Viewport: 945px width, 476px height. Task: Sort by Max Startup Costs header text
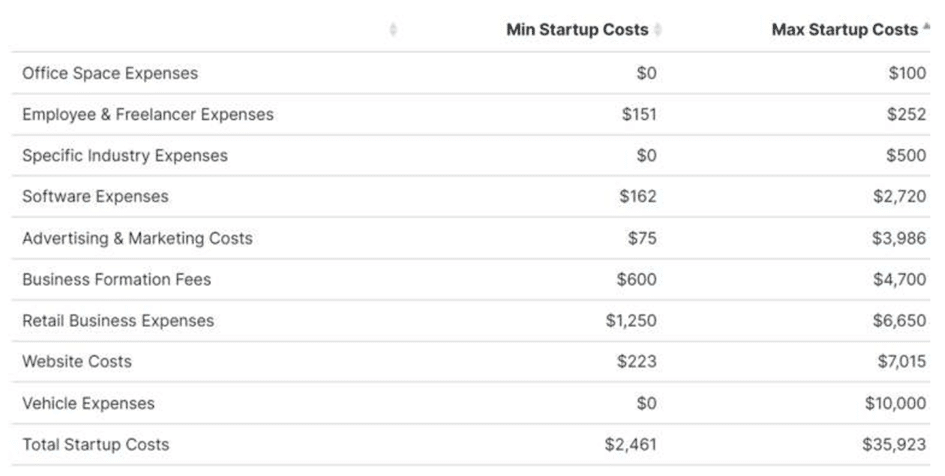click(x=843, y=30)
